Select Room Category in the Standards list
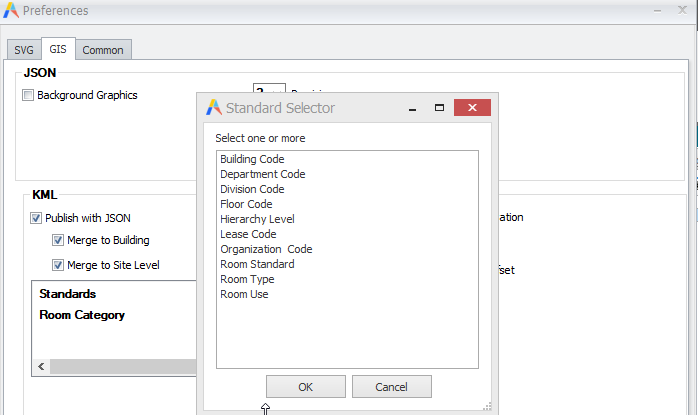698x415 pixels. [x=82, y=315]
